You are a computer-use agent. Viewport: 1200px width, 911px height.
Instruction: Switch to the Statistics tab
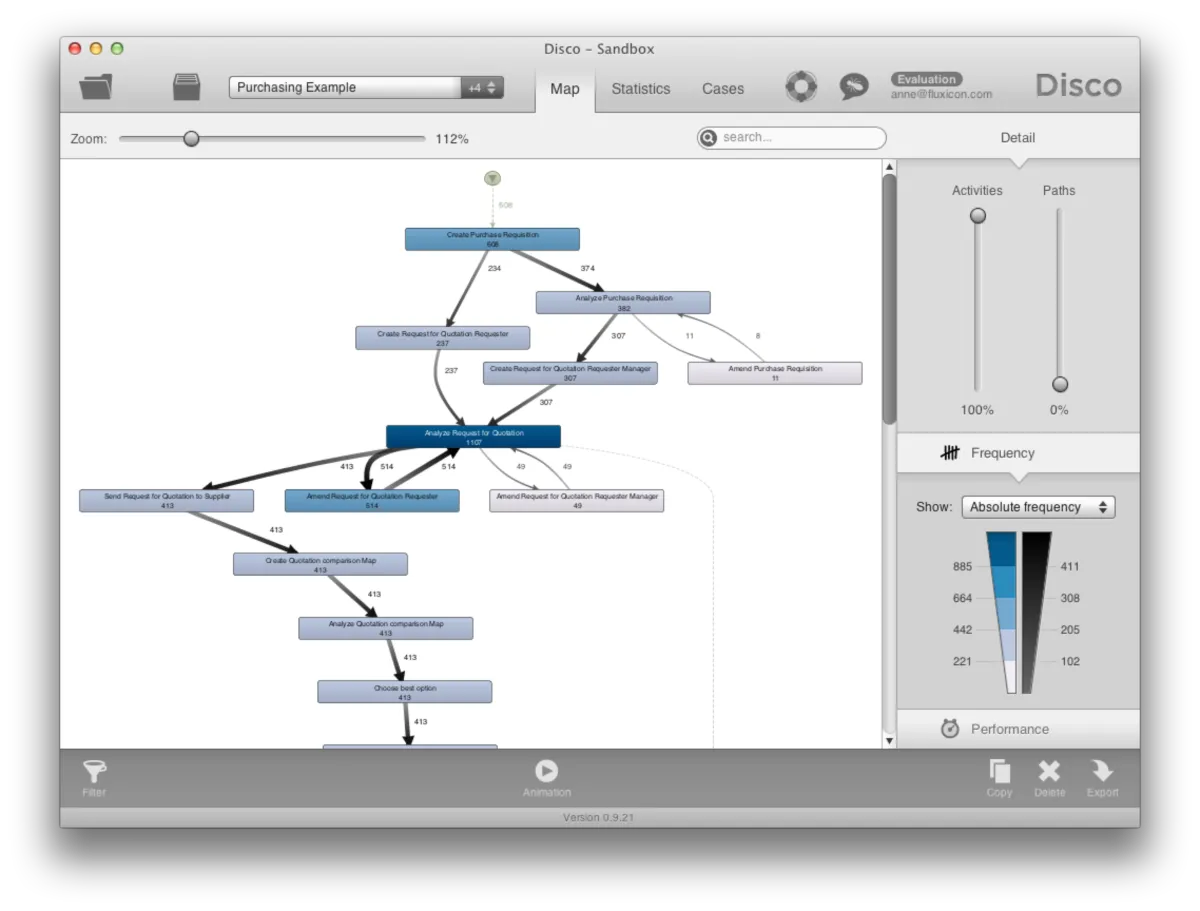(641, 89)
